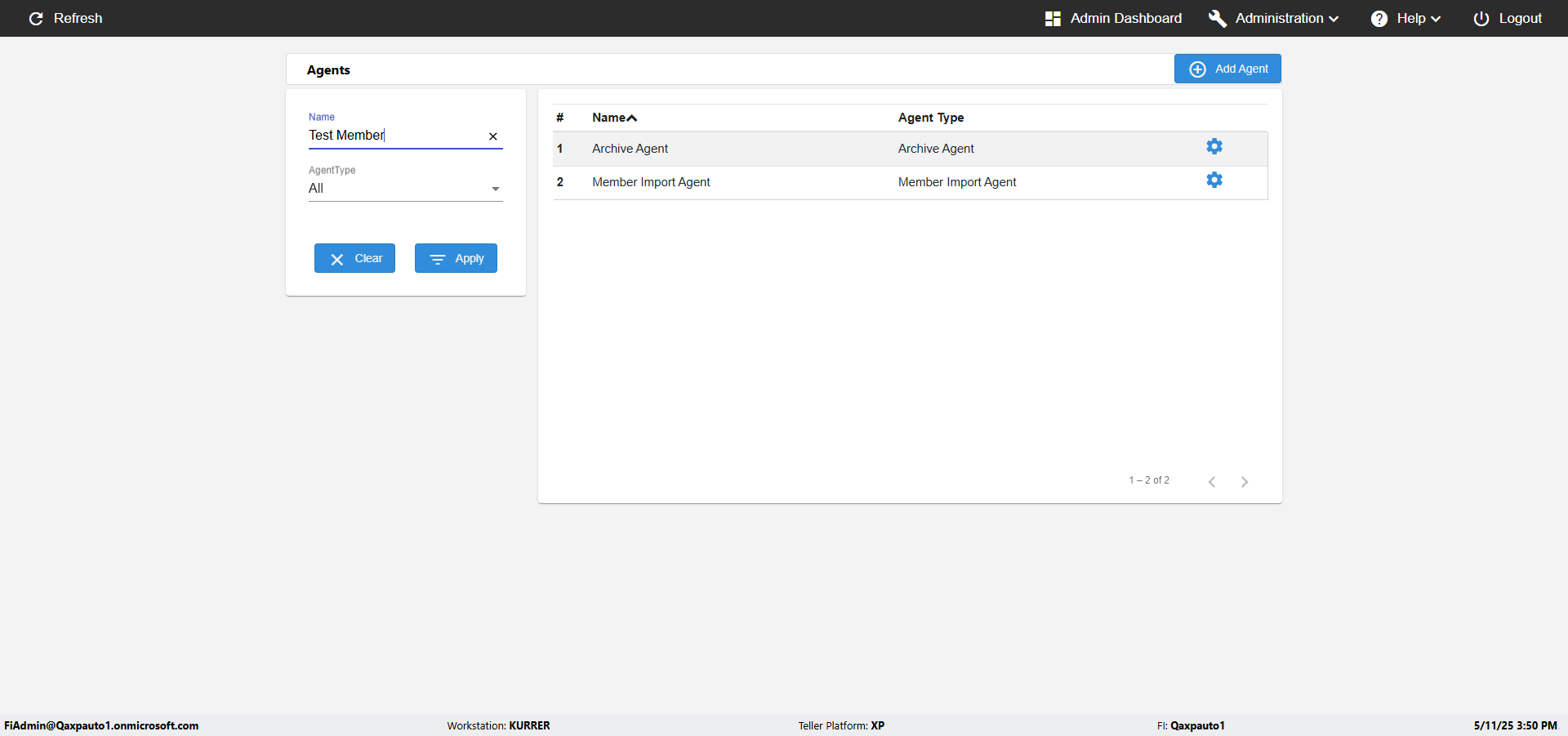Go to next page of agents
This screenshot has height=736, width=1568.
tap(1245, 482)
